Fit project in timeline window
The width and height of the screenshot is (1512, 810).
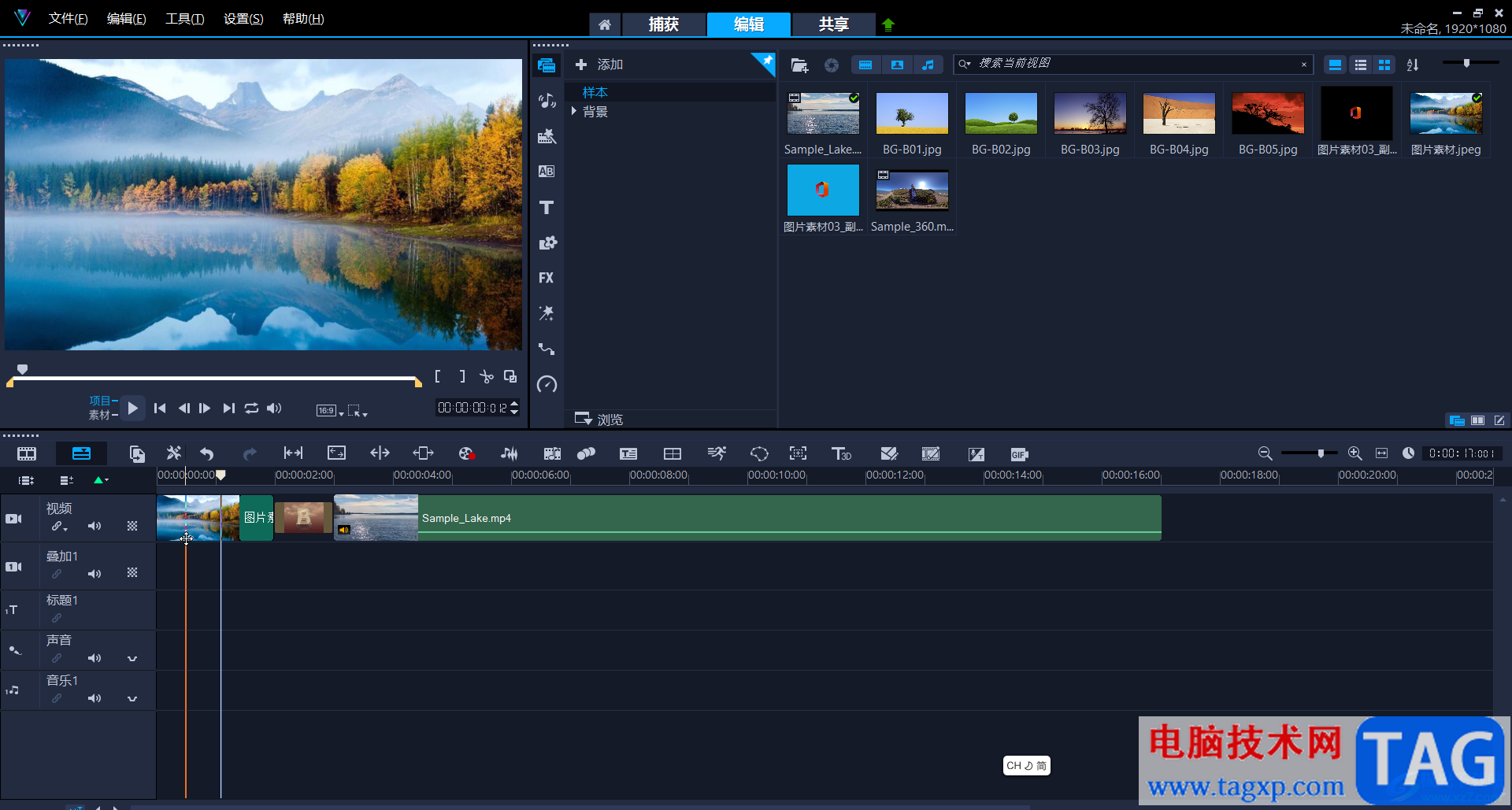tap(1381, 453)
